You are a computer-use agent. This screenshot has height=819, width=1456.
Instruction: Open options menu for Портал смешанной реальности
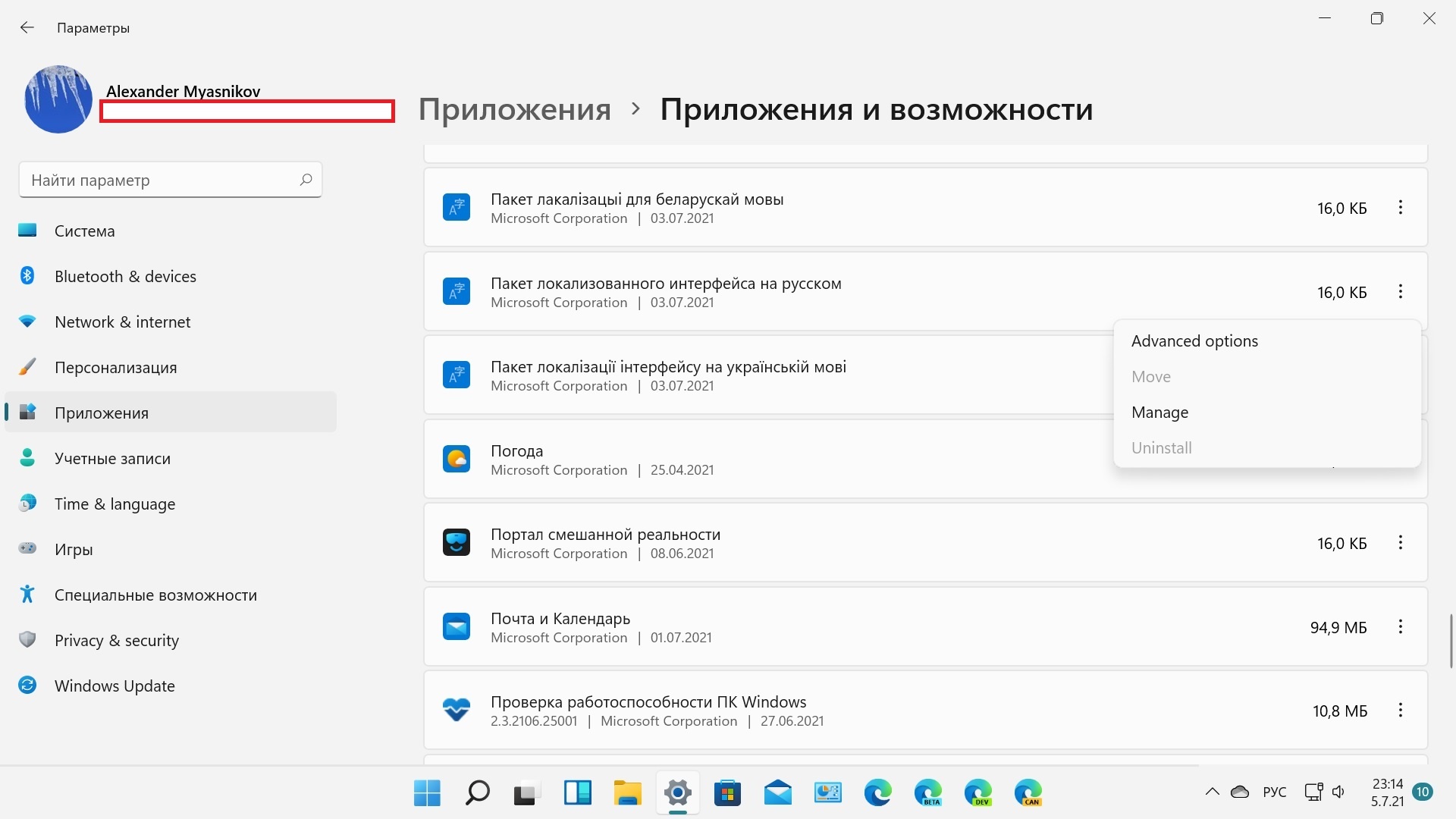pos(1401,542)
